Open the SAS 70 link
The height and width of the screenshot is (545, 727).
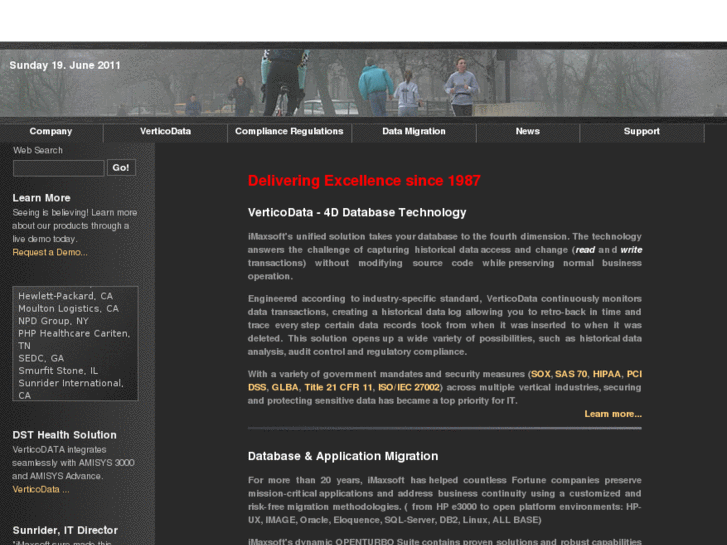pyautogui.click(x=571, y=374)
